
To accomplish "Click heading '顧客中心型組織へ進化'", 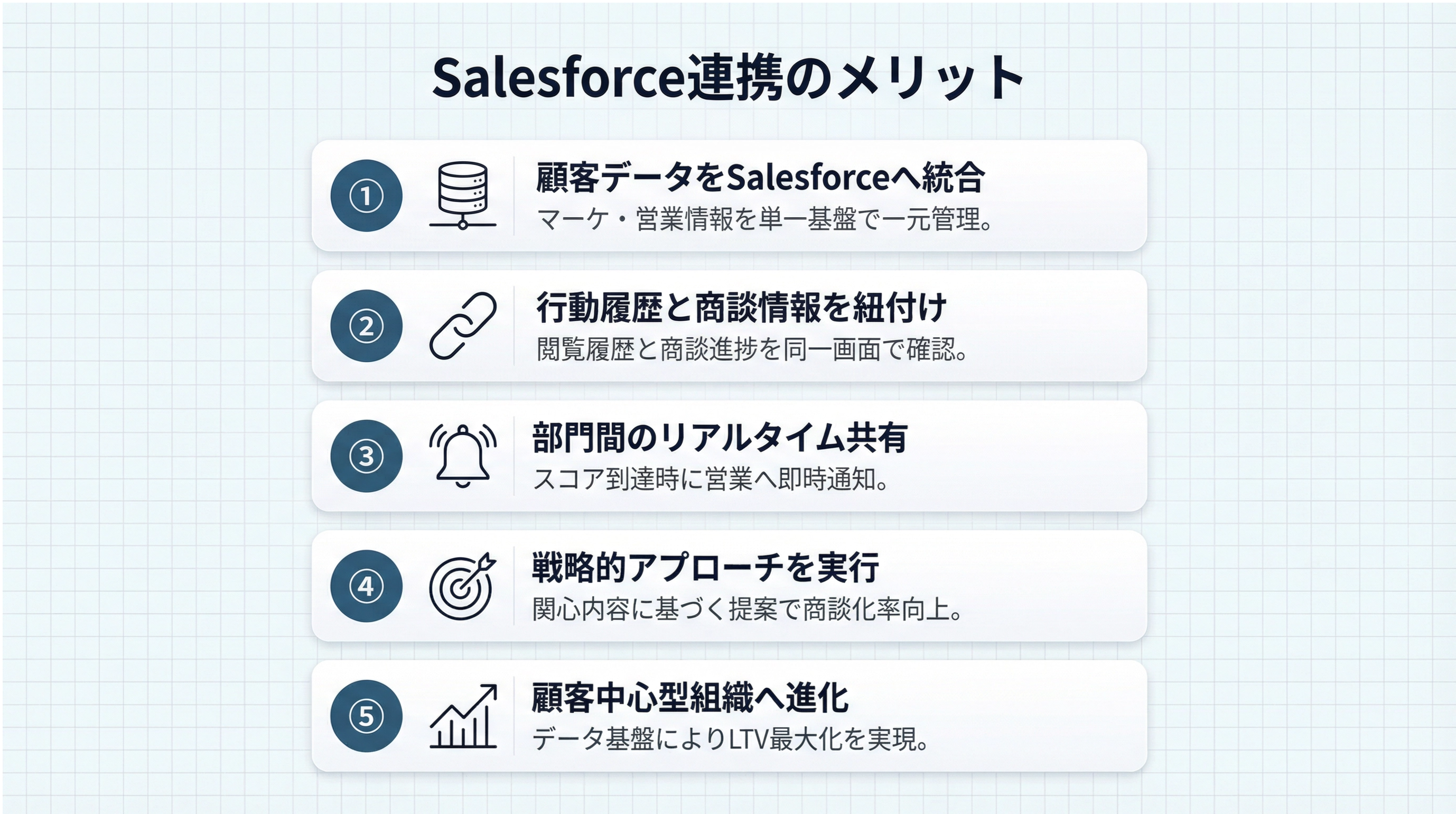I will tap(689, 698).
